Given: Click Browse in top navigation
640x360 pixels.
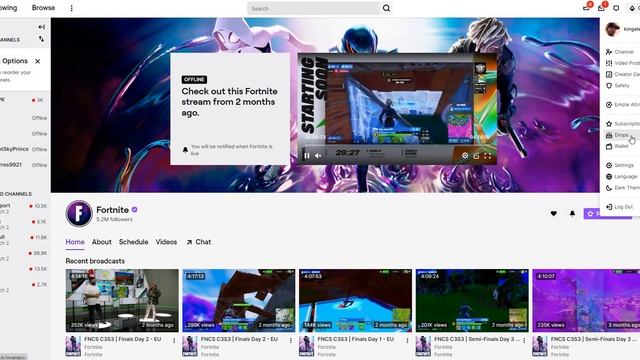Looking at the screenshot, I should click(x=43, y=8).
